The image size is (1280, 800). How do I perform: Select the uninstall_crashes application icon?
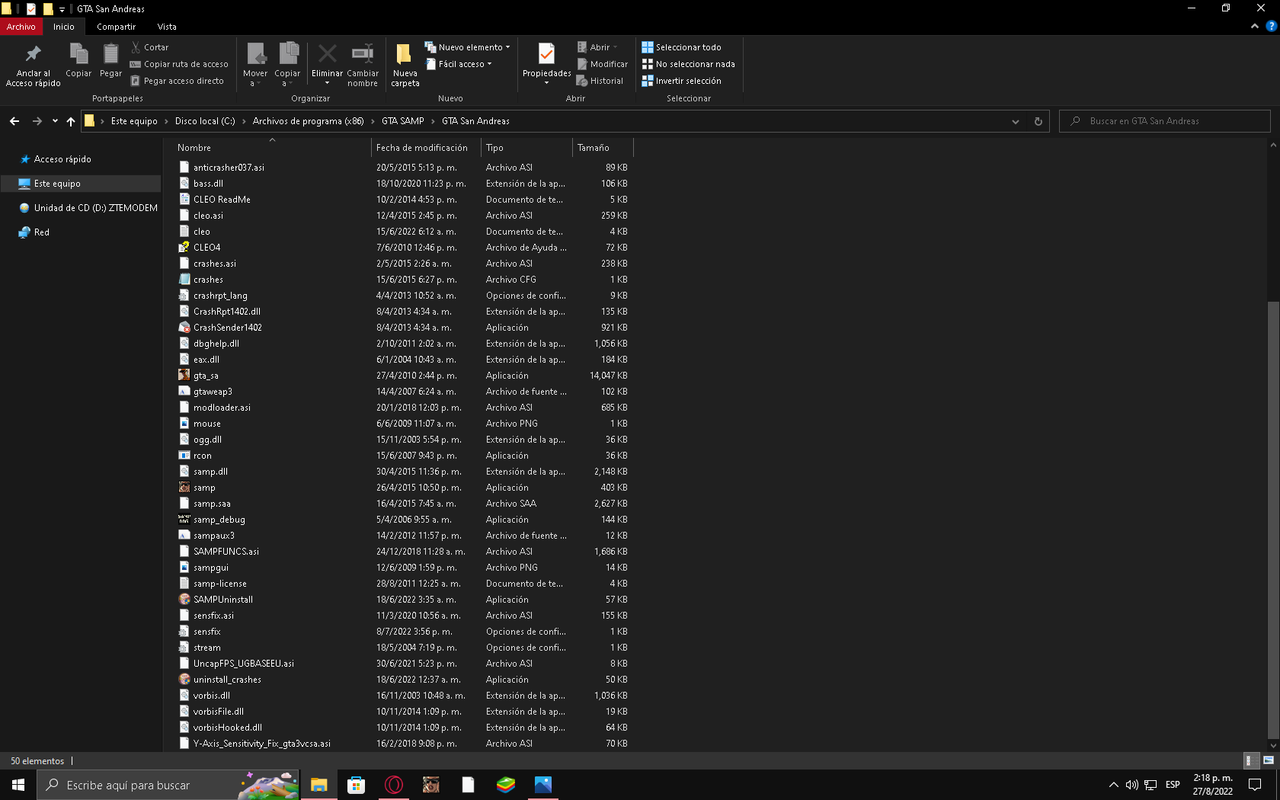184,679
